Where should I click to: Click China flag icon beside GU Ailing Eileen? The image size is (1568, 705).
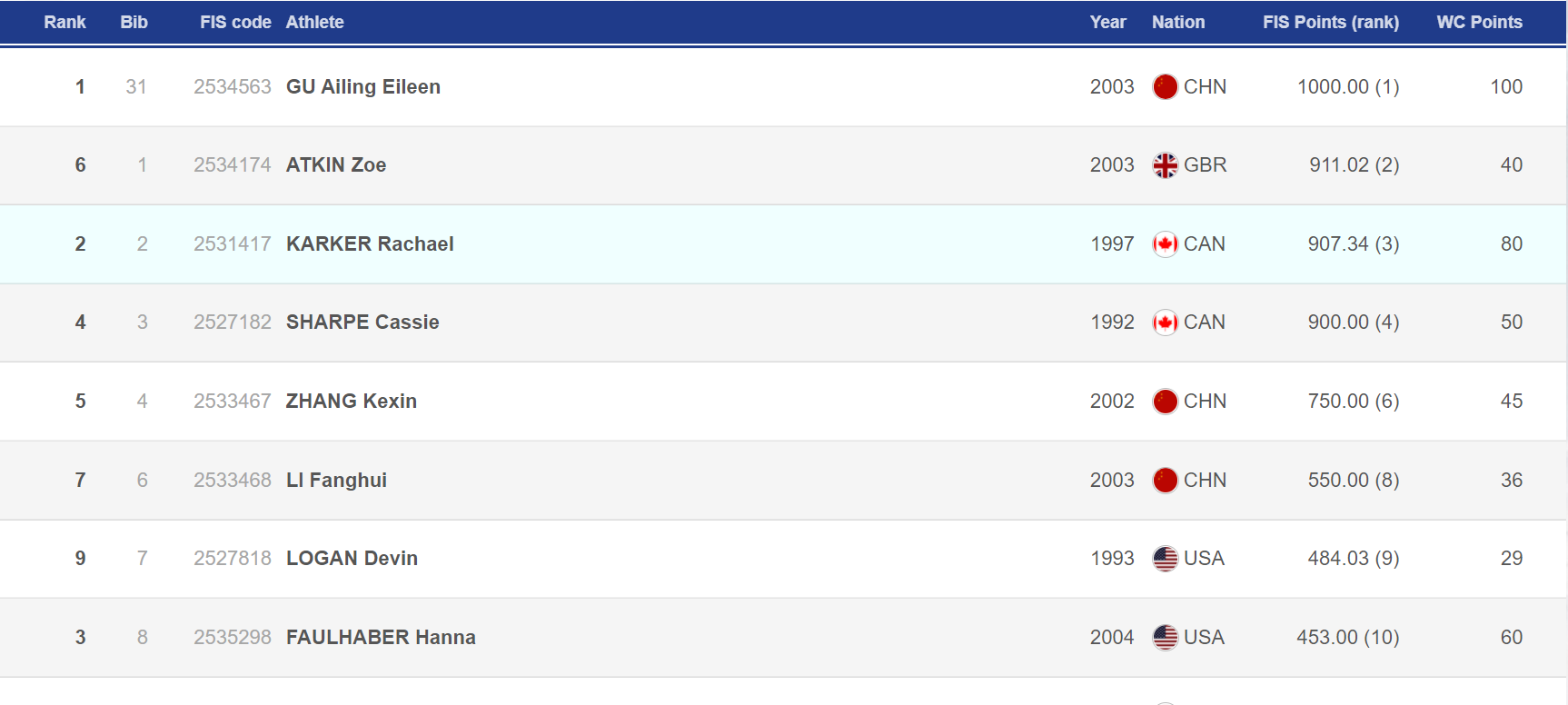pos(1165,86)
